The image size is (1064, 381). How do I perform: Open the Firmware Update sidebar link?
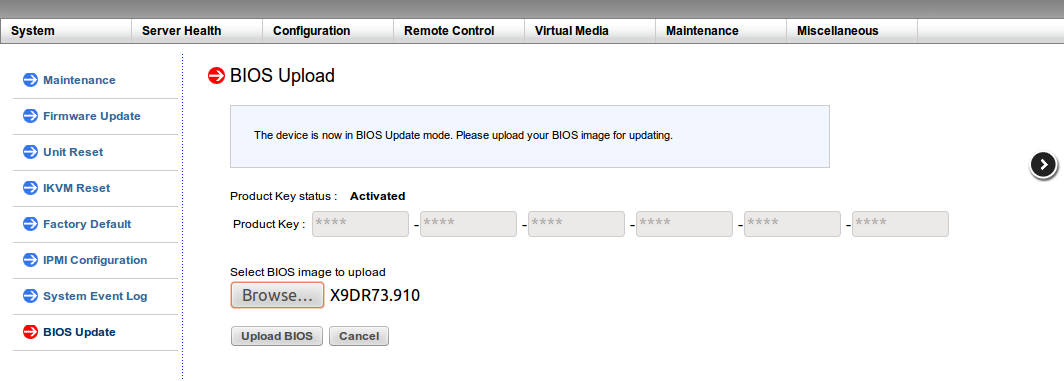92,116
